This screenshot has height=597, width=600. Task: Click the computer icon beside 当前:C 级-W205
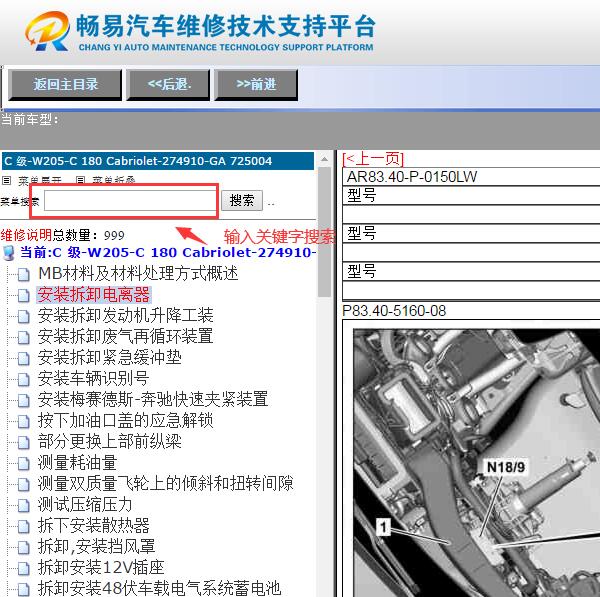8,253
